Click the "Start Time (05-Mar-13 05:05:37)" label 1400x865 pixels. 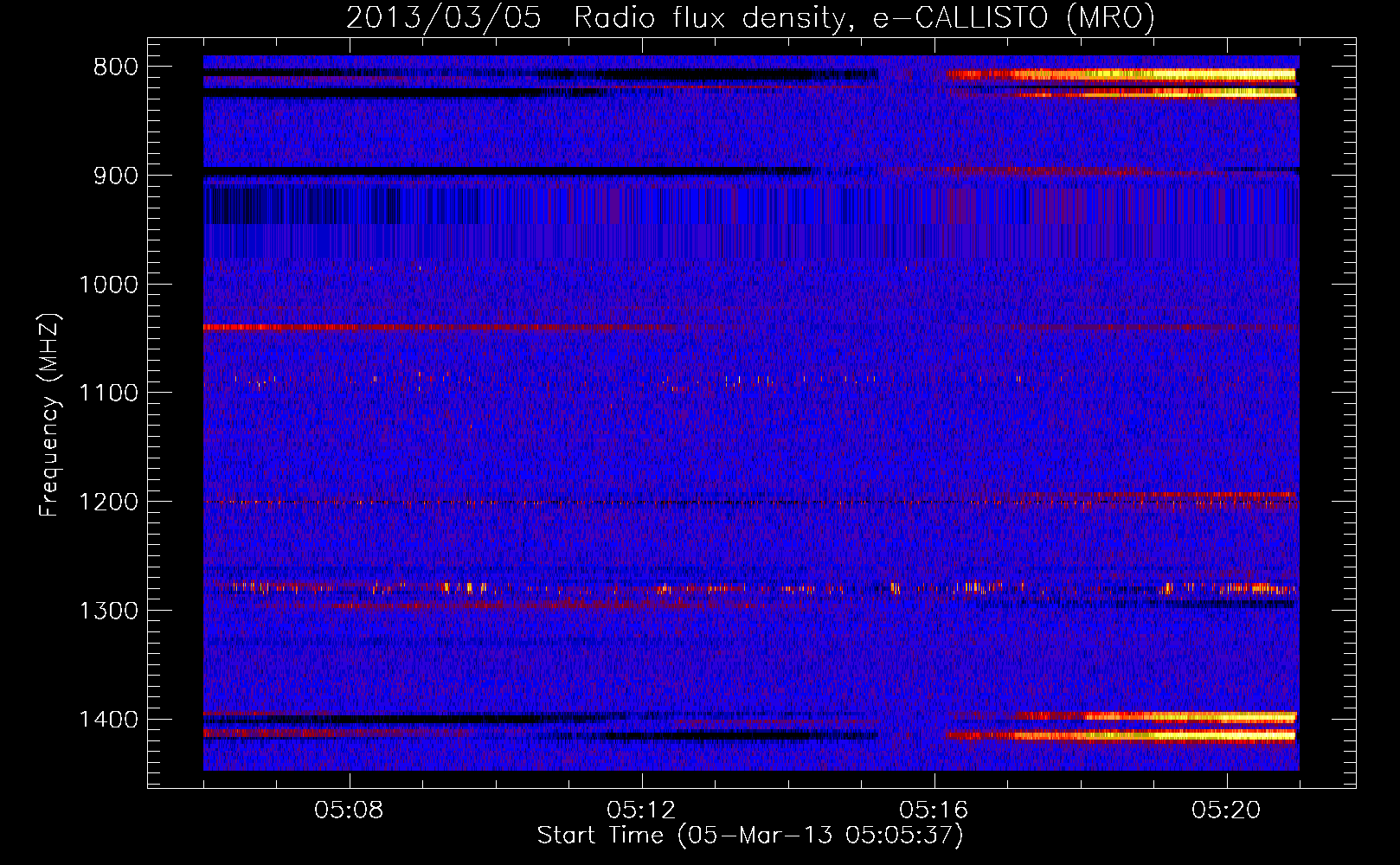pyautogui.click(x=750, y=836)
